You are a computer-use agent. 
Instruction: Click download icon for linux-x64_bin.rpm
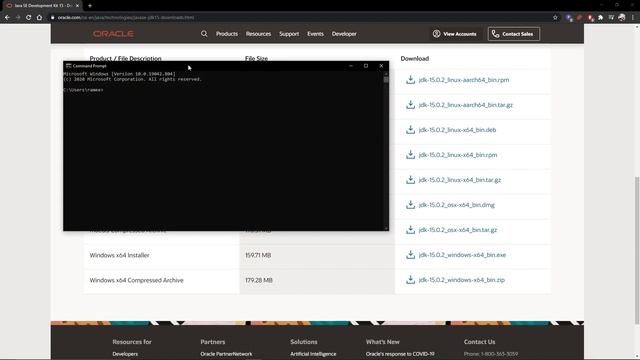point(410,155)
